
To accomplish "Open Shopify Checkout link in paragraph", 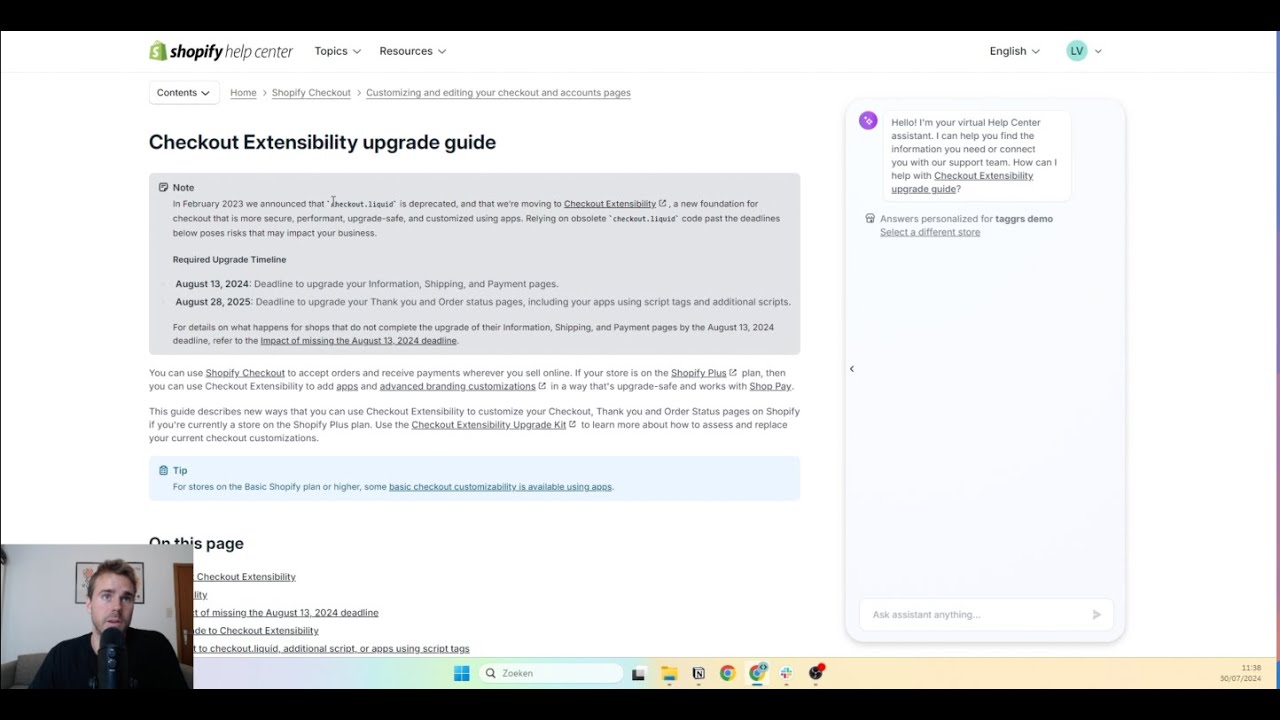I will tap(245, 373).
